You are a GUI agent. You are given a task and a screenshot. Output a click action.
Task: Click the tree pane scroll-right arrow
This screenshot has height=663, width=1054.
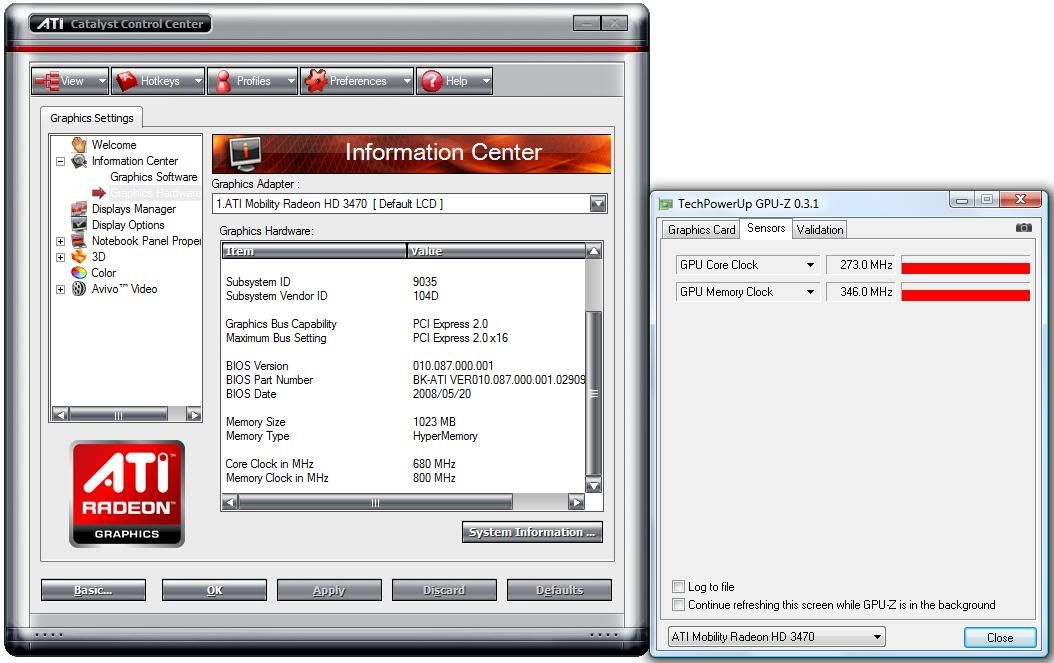(194, 415)
